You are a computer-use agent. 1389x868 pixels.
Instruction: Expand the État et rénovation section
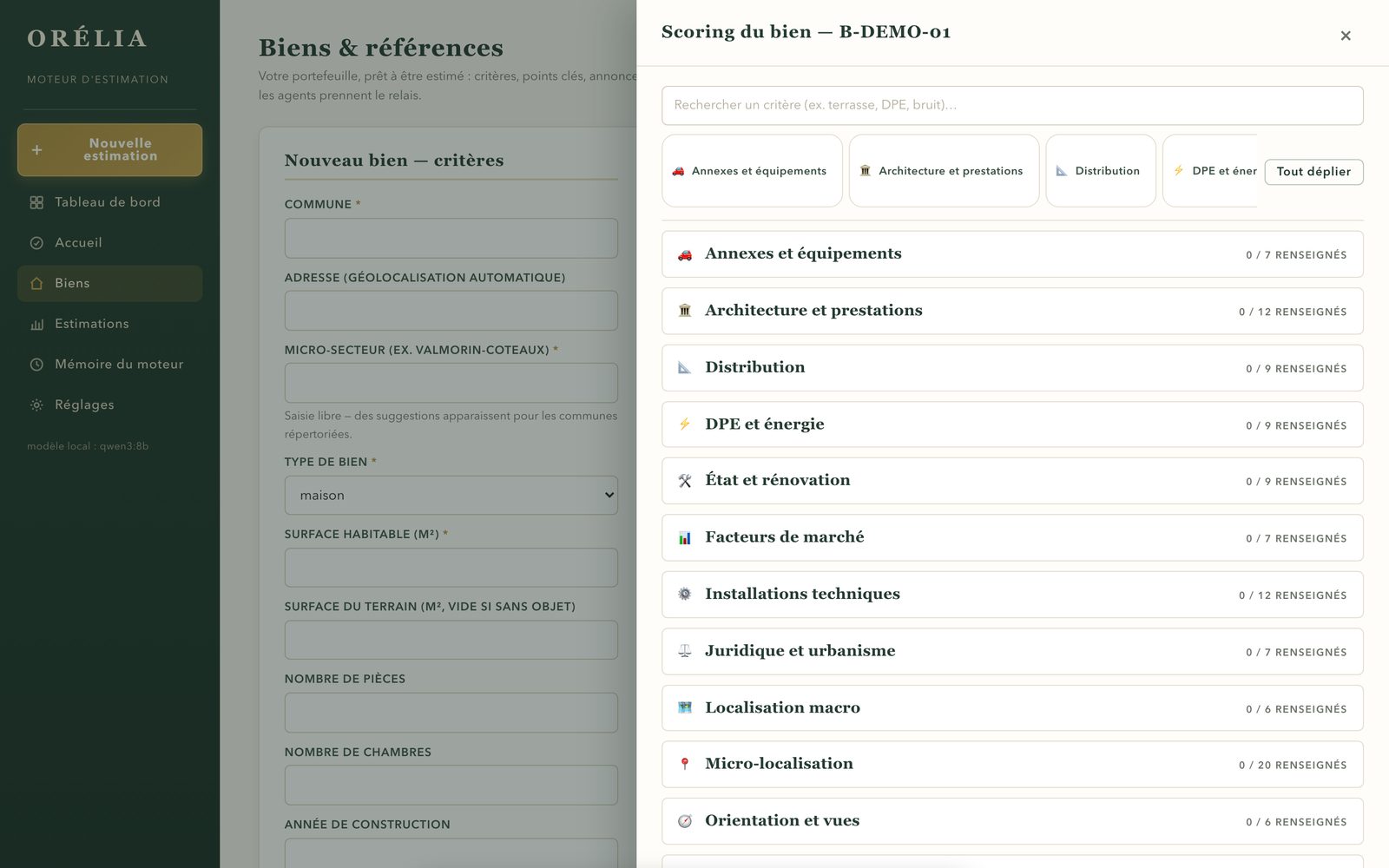(x=1012, y=481)
